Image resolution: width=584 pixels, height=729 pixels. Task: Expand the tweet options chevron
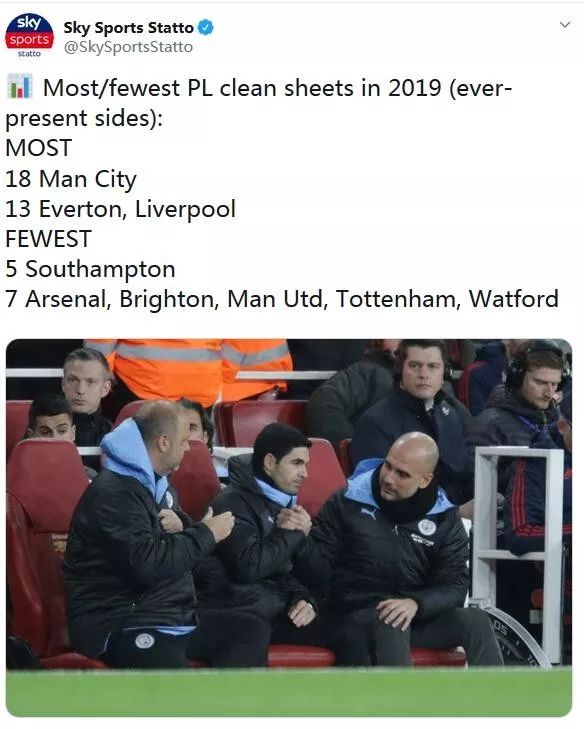coord(564,25)
